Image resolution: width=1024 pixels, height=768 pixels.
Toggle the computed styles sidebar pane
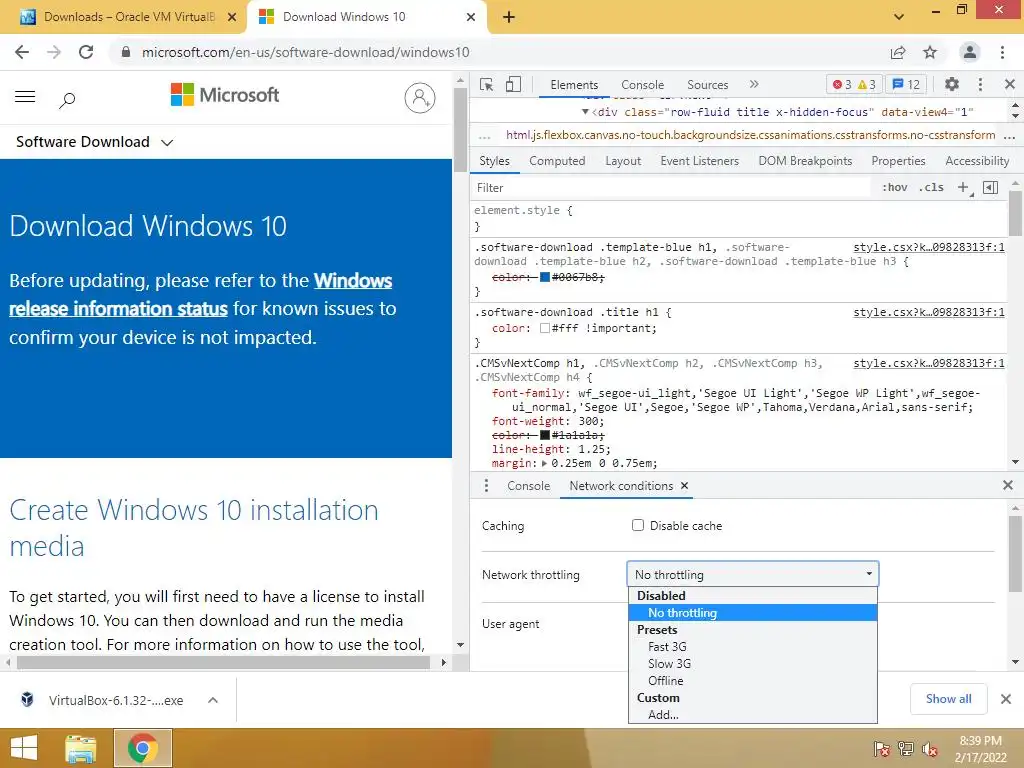point(991,187)
